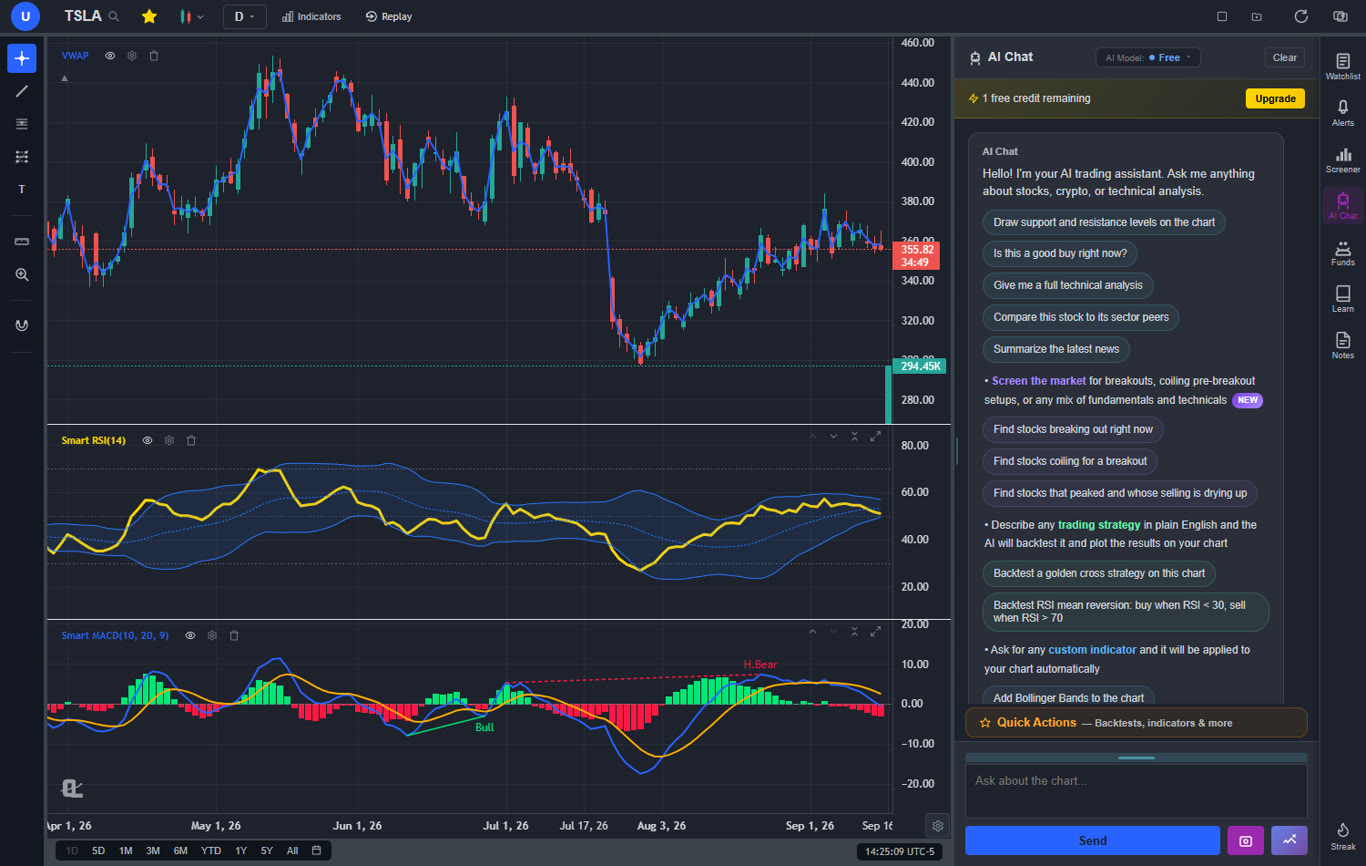Focus the 'Ask about the chart...' input
Screen dimensions: 1366x866
[1136, 791]
